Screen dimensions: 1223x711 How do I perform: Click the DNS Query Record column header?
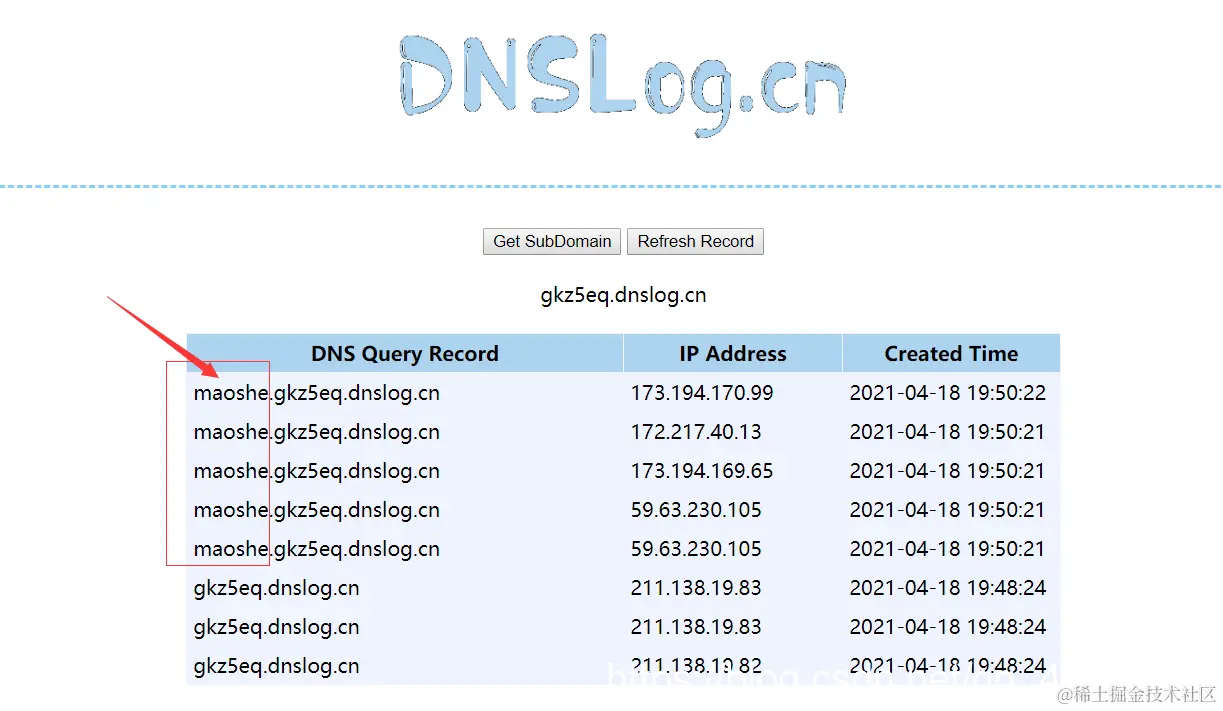point(405,353)
